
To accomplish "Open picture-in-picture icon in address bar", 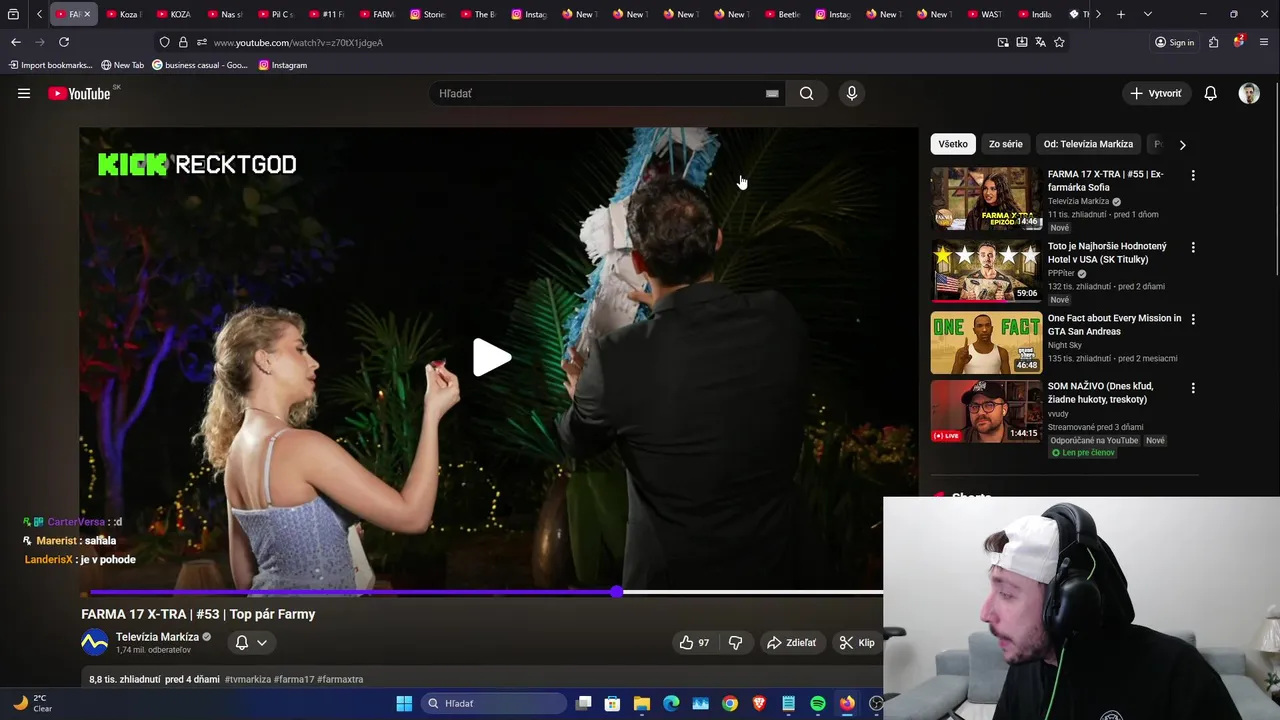I will (x=1003, y=42).
